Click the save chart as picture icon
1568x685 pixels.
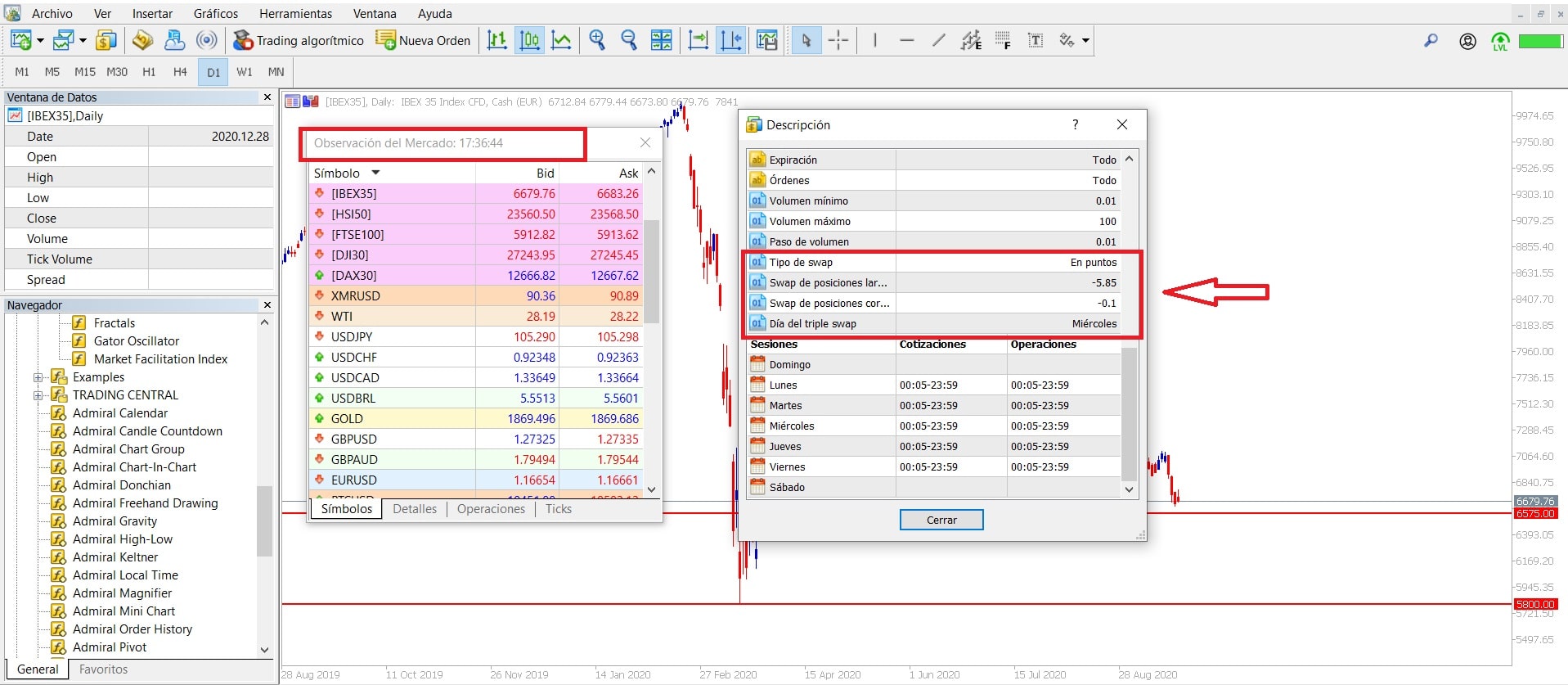pyautogui.click(x=767, y=40)
